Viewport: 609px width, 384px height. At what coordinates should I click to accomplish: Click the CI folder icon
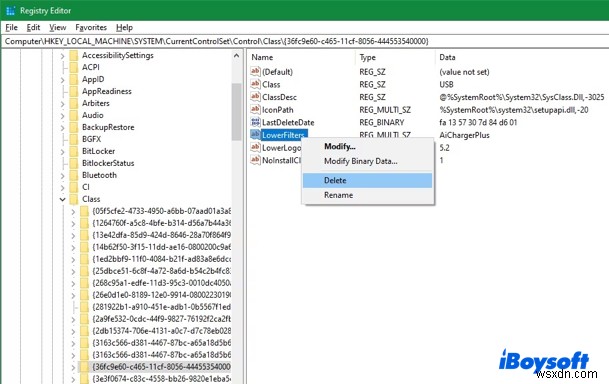[x=74, y=187]
